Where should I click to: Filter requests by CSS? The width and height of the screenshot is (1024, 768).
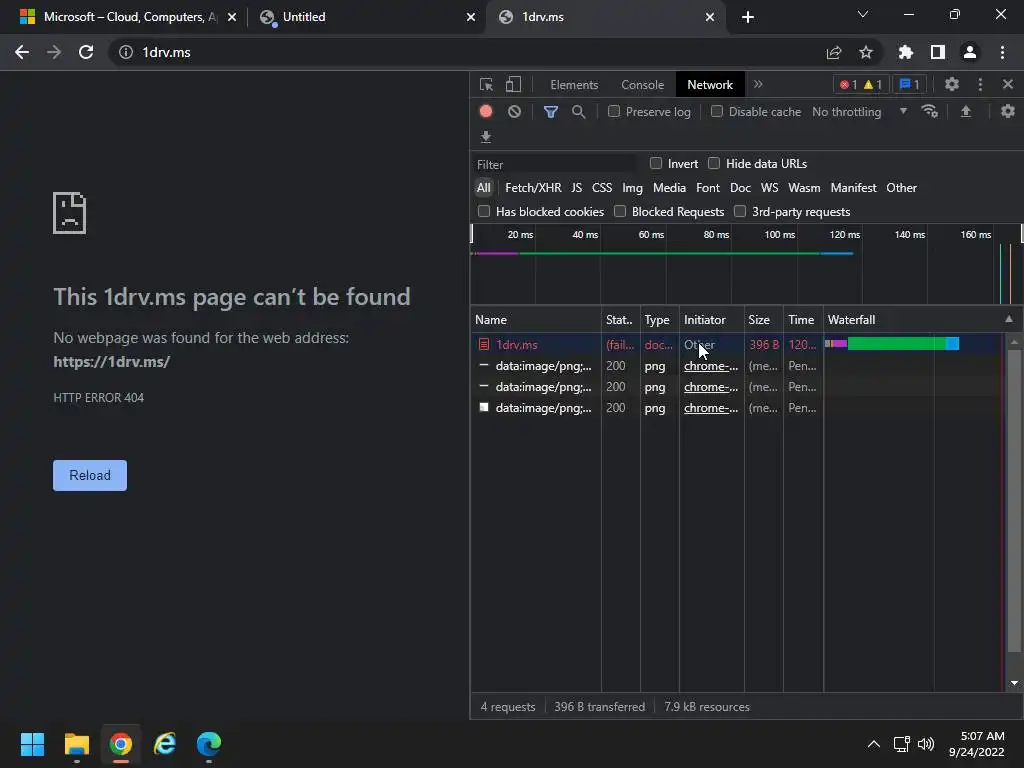601,188
